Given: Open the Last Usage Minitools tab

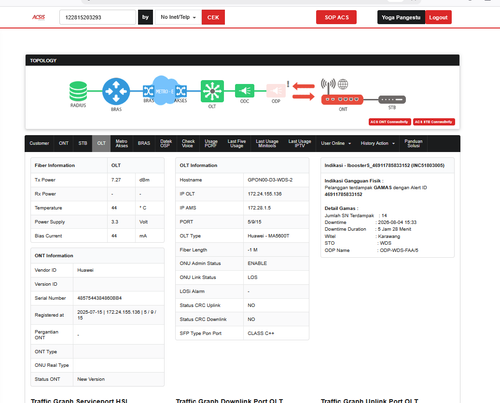Looking at the screenshot, I should click(267, 143).
